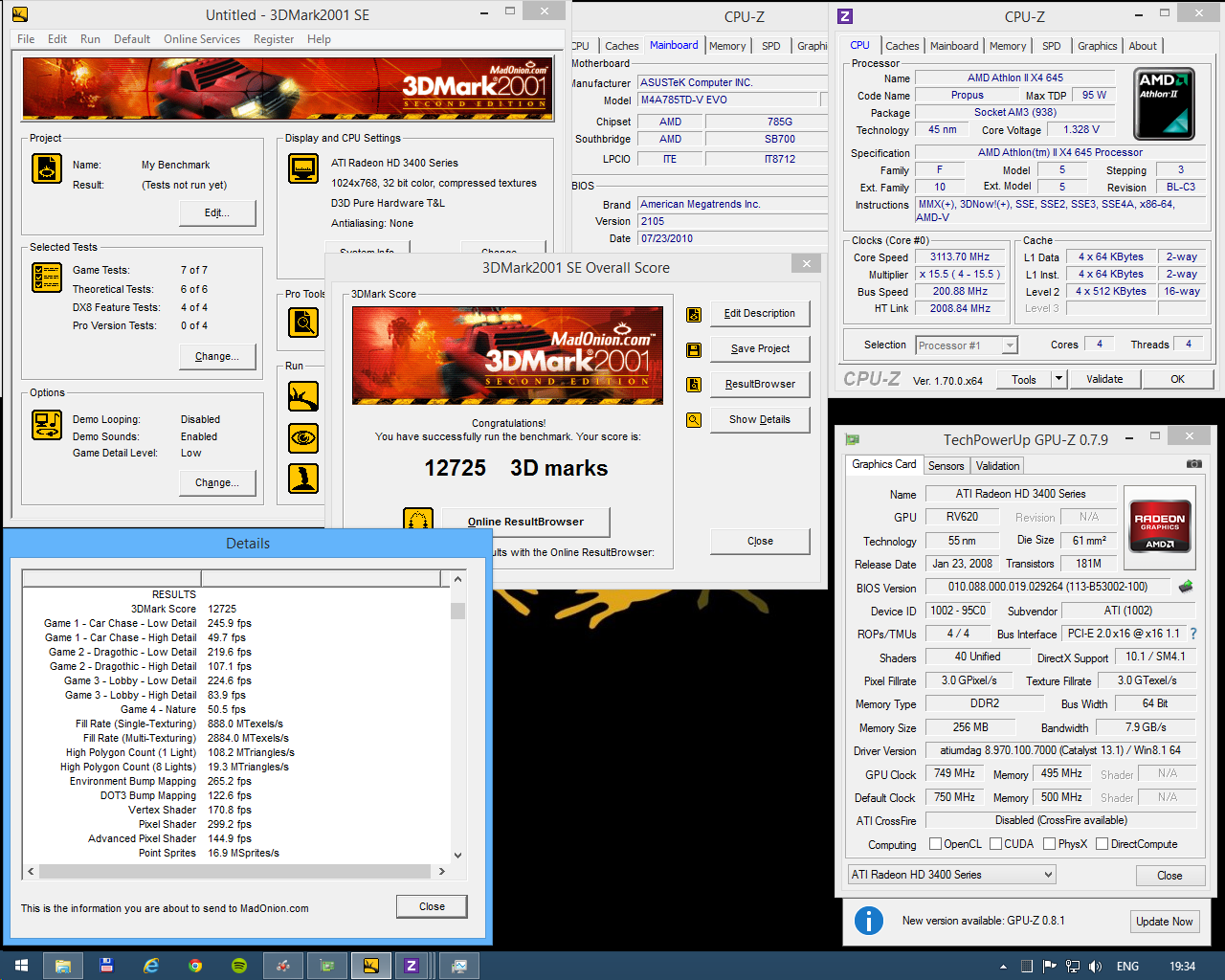This screenshot has width=1225, height=980.
Task: Click the blue info icon in GPU-Z update bar
Action: pos(868,921)
